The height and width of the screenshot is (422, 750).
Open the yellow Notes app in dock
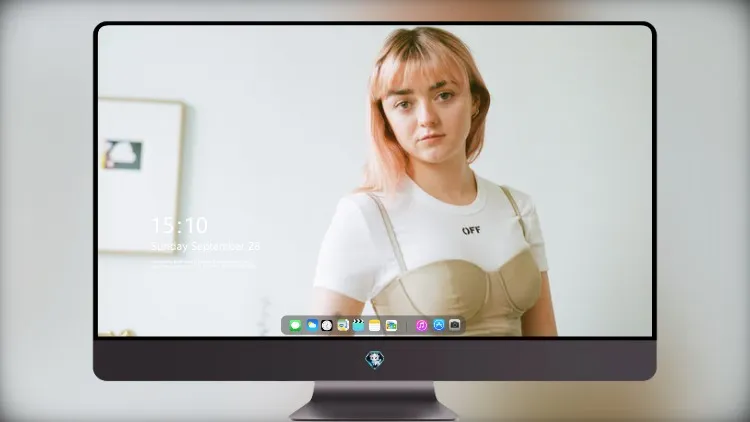(375, 325)
